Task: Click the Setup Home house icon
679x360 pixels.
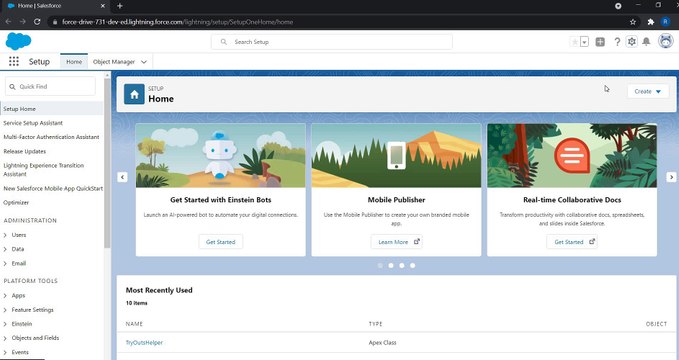Action: pos(134,94)
